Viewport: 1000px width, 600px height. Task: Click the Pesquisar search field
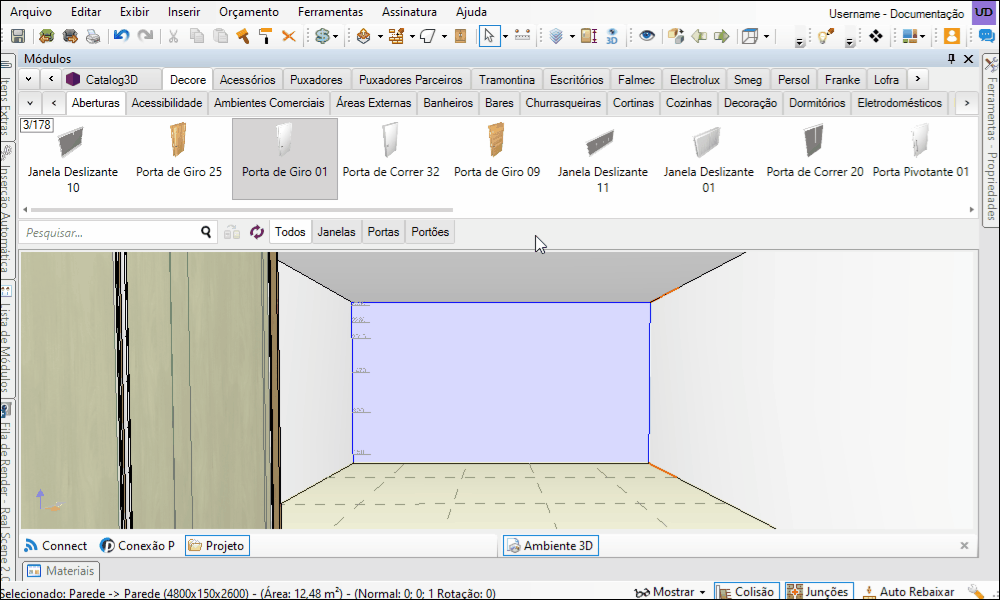(x=110, y=233)
